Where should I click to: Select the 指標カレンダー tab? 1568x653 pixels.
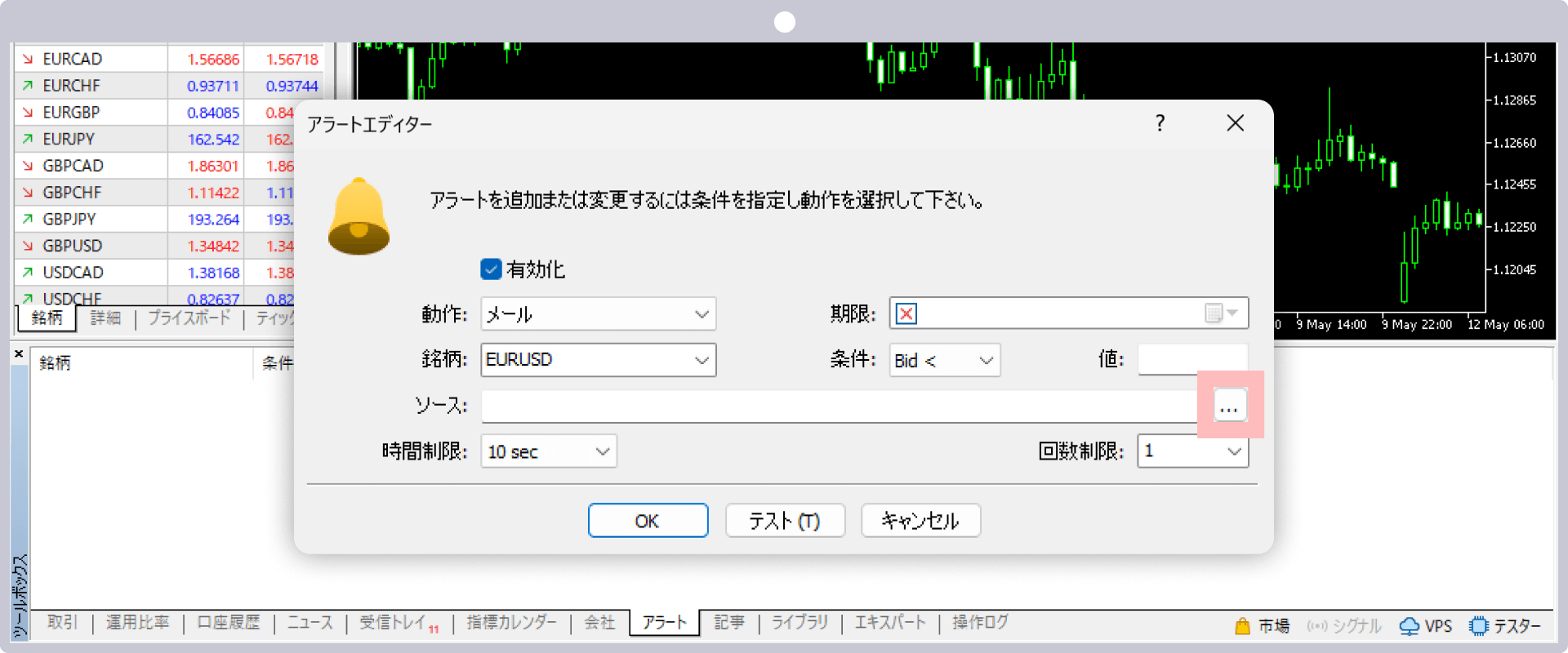pyautogui.click(x=511, y=623)
